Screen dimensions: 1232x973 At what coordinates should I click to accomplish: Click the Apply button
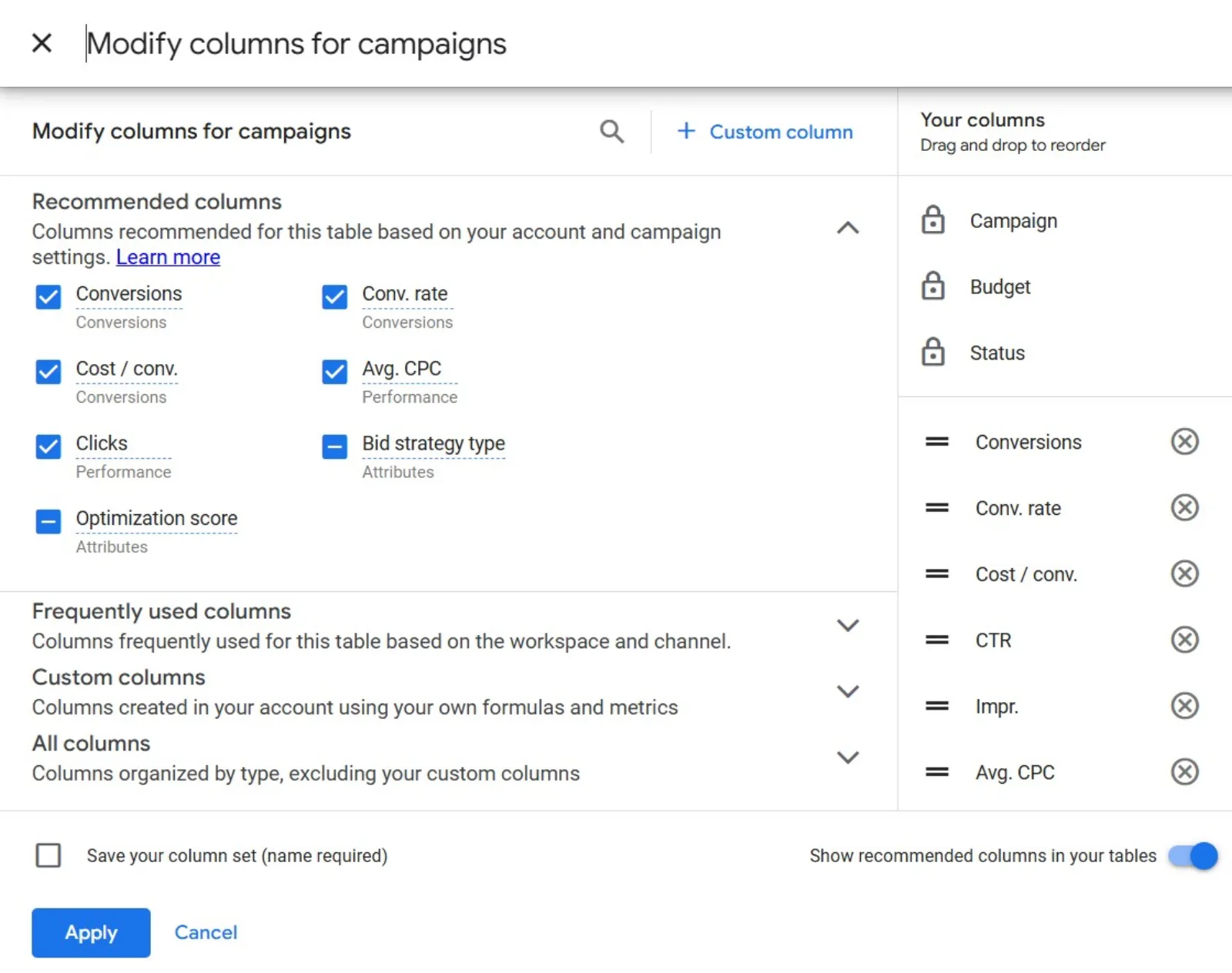tap(91, 932)
